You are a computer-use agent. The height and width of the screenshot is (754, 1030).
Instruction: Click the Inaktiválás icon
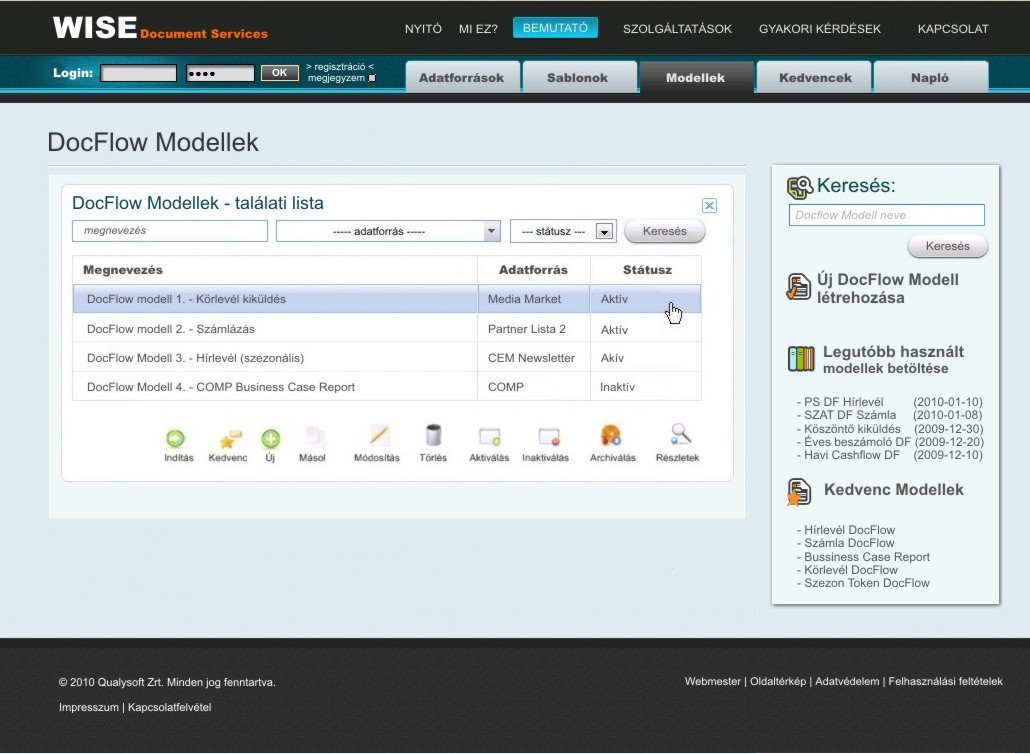(549, 437)
